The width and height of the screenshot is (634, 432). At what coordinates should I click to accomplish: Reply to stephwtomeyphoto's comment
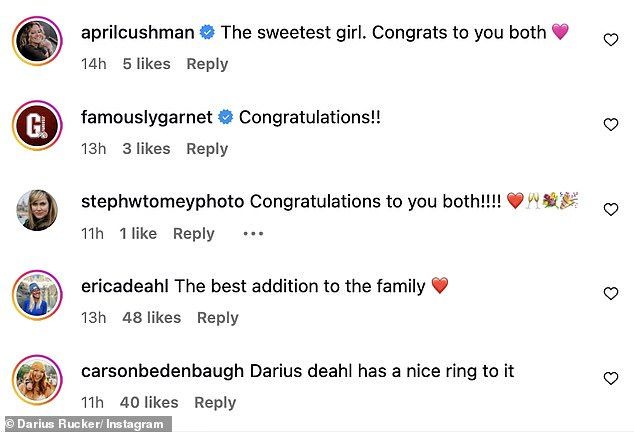pos(193,233)
